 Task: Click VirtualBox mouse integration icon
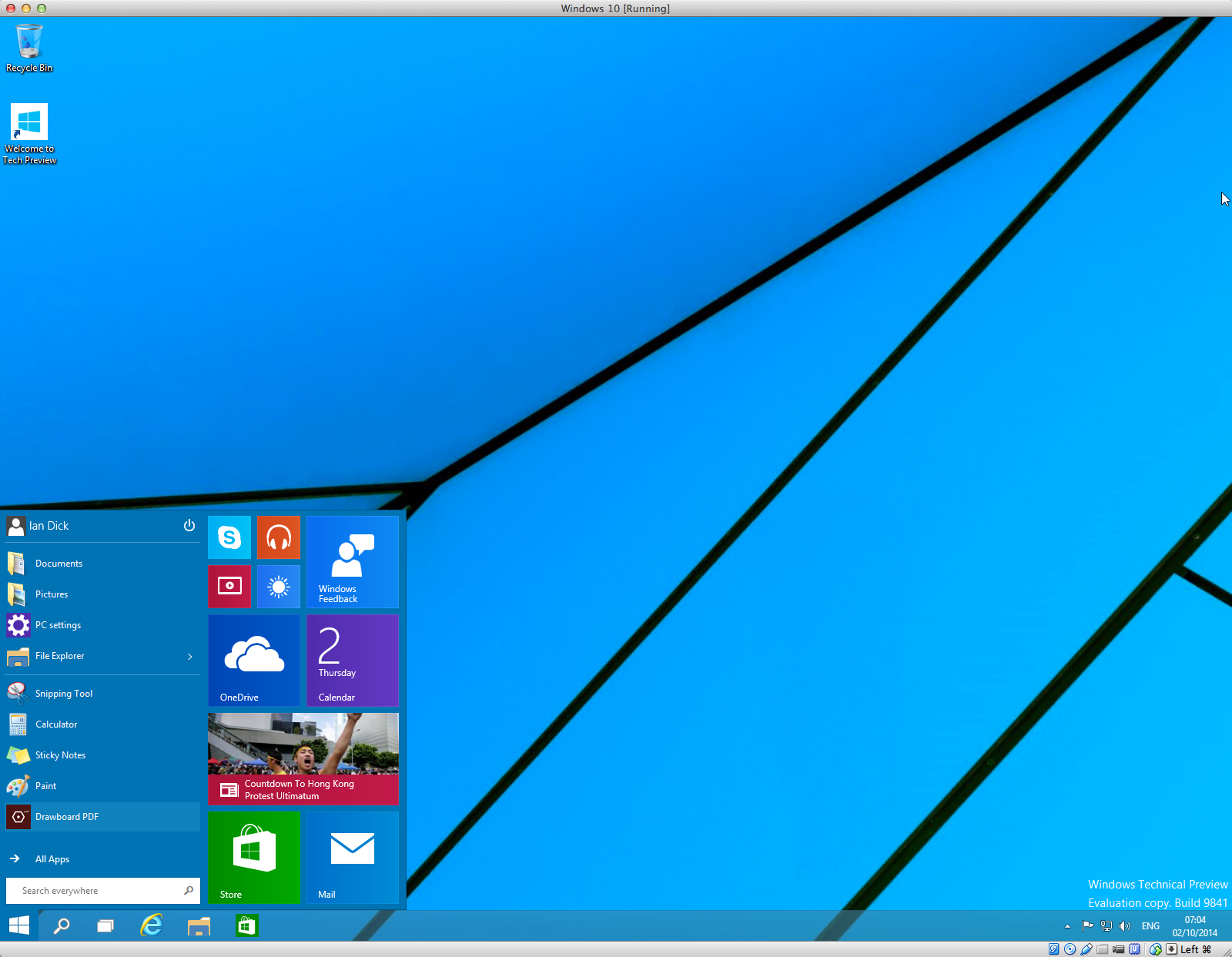coord(1156,949)
